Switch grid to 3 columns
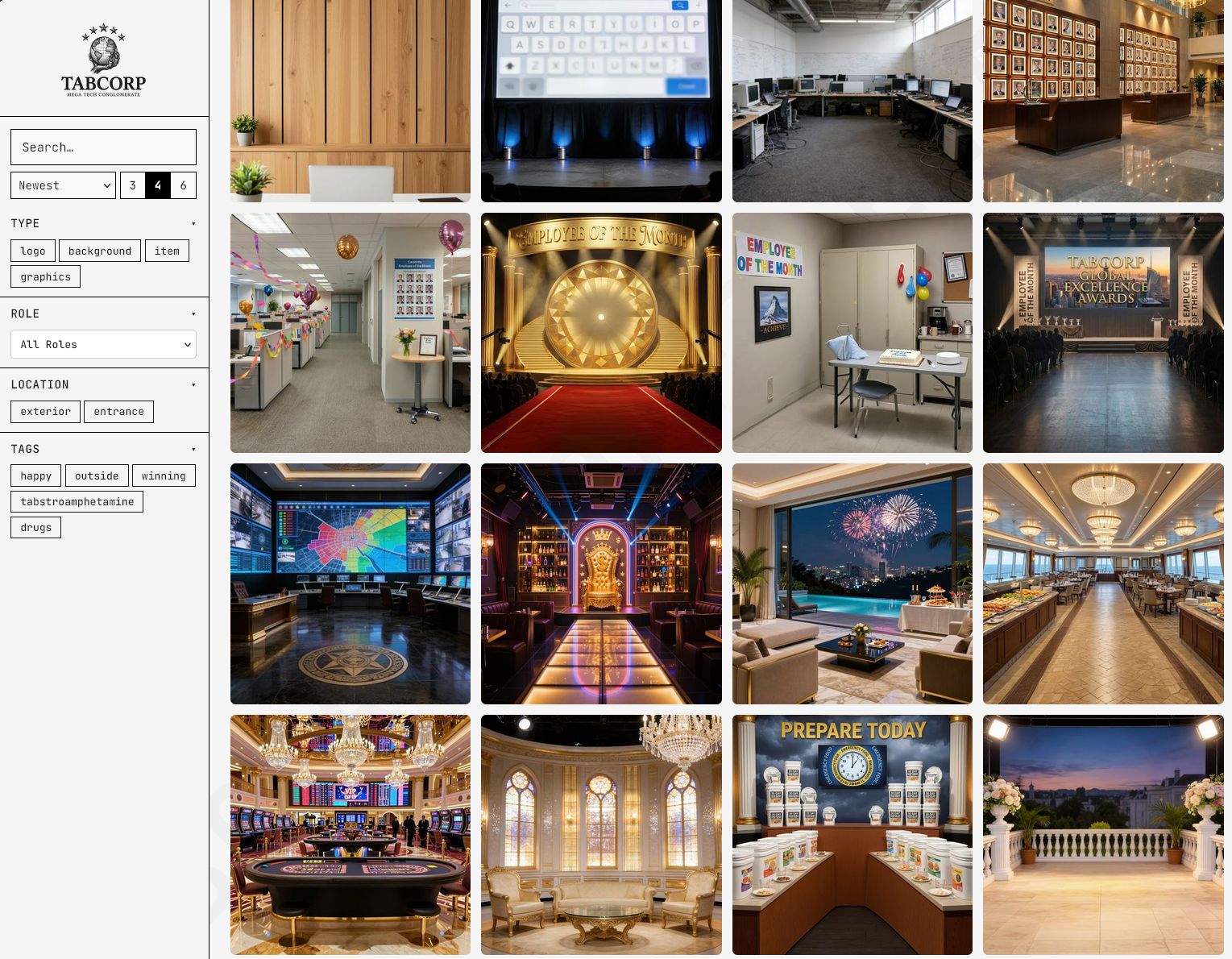Image resolution: width=1232 pixels, height=959 pixels. pos(133,185)
